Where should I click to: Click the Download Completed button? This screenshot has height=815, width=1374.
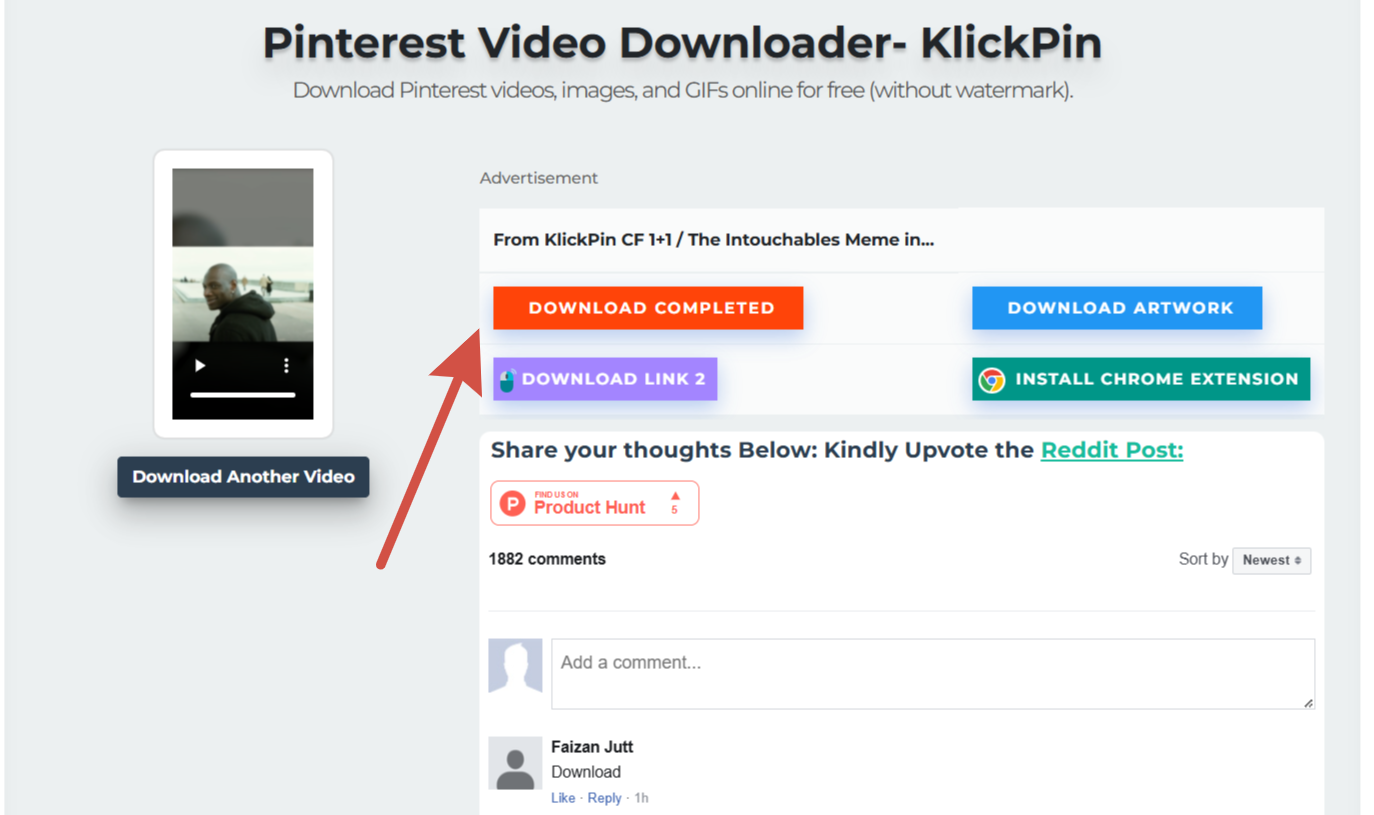[648, 308]
